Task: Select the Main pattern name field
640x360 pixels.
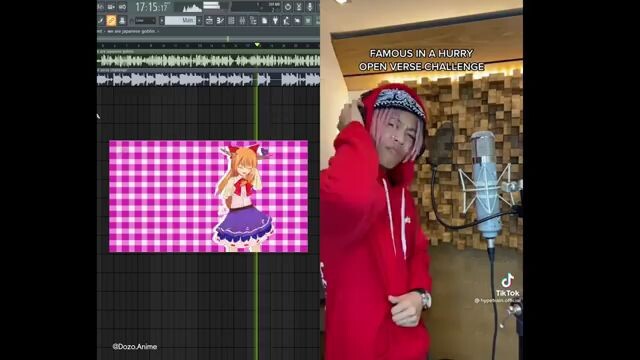Action: click(180, 20)
